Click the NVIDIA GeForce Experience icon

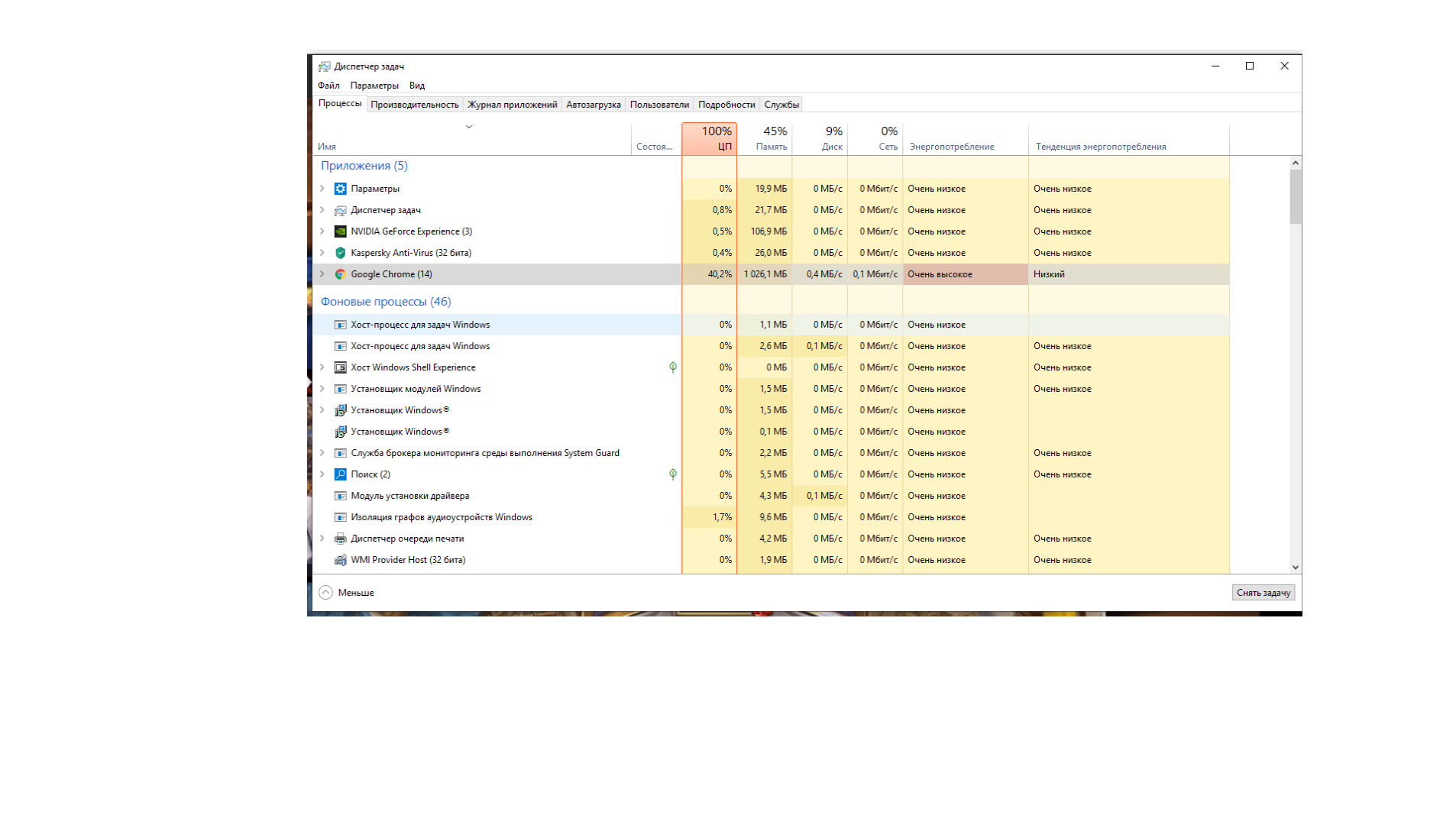click(341, 231)
